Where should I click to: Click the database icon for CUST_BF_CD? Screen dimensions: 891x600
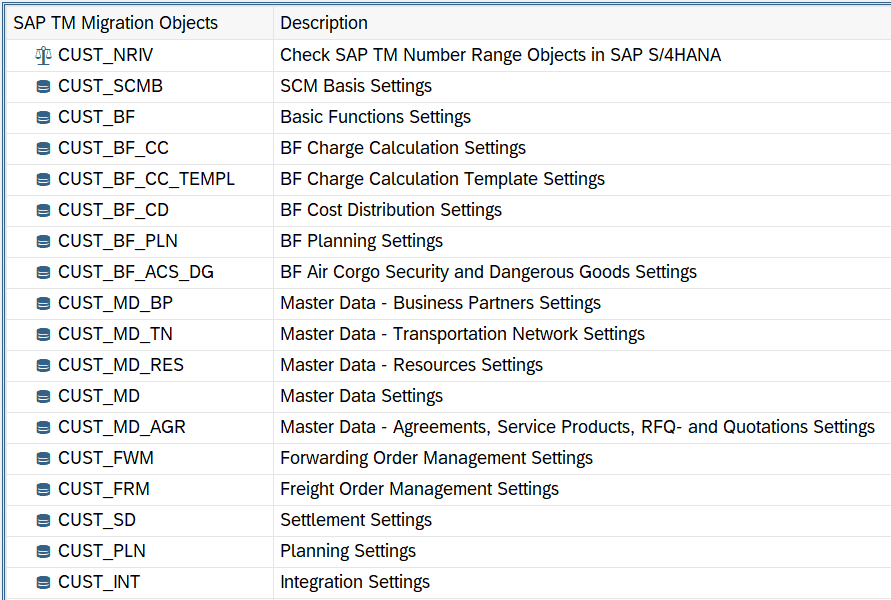(43, 210)
